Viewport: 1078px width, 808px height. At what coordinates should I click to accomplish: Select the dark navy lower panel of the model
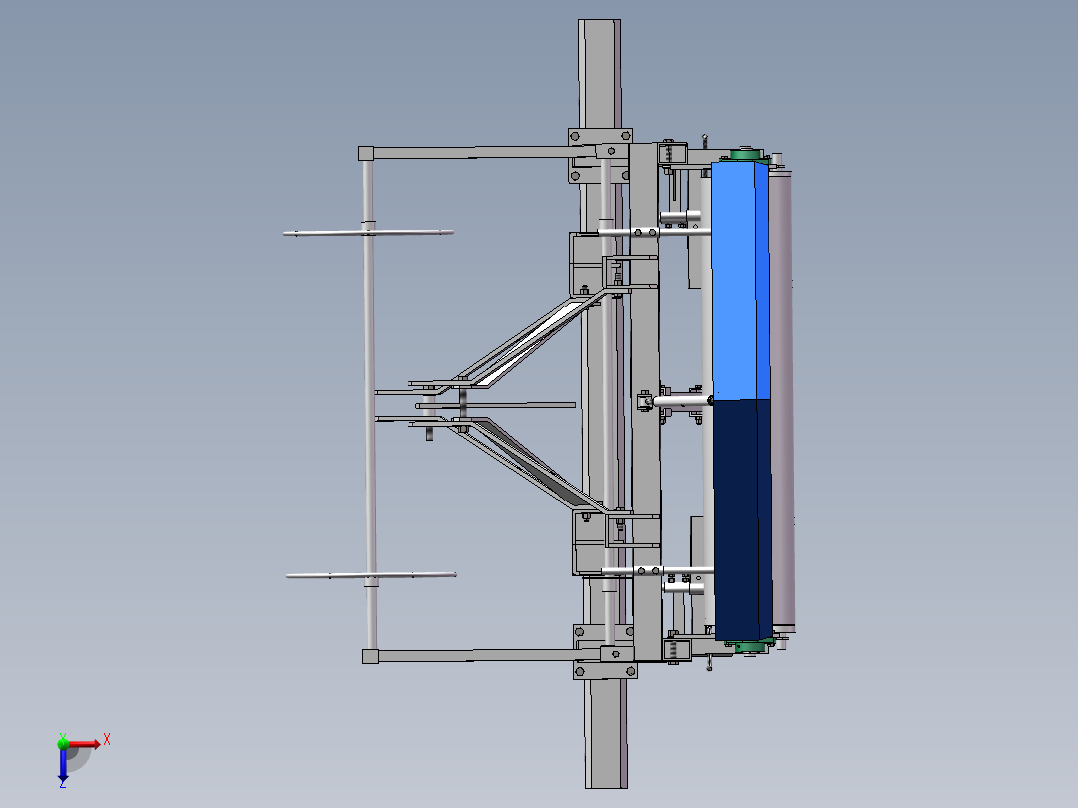point(742,520)
